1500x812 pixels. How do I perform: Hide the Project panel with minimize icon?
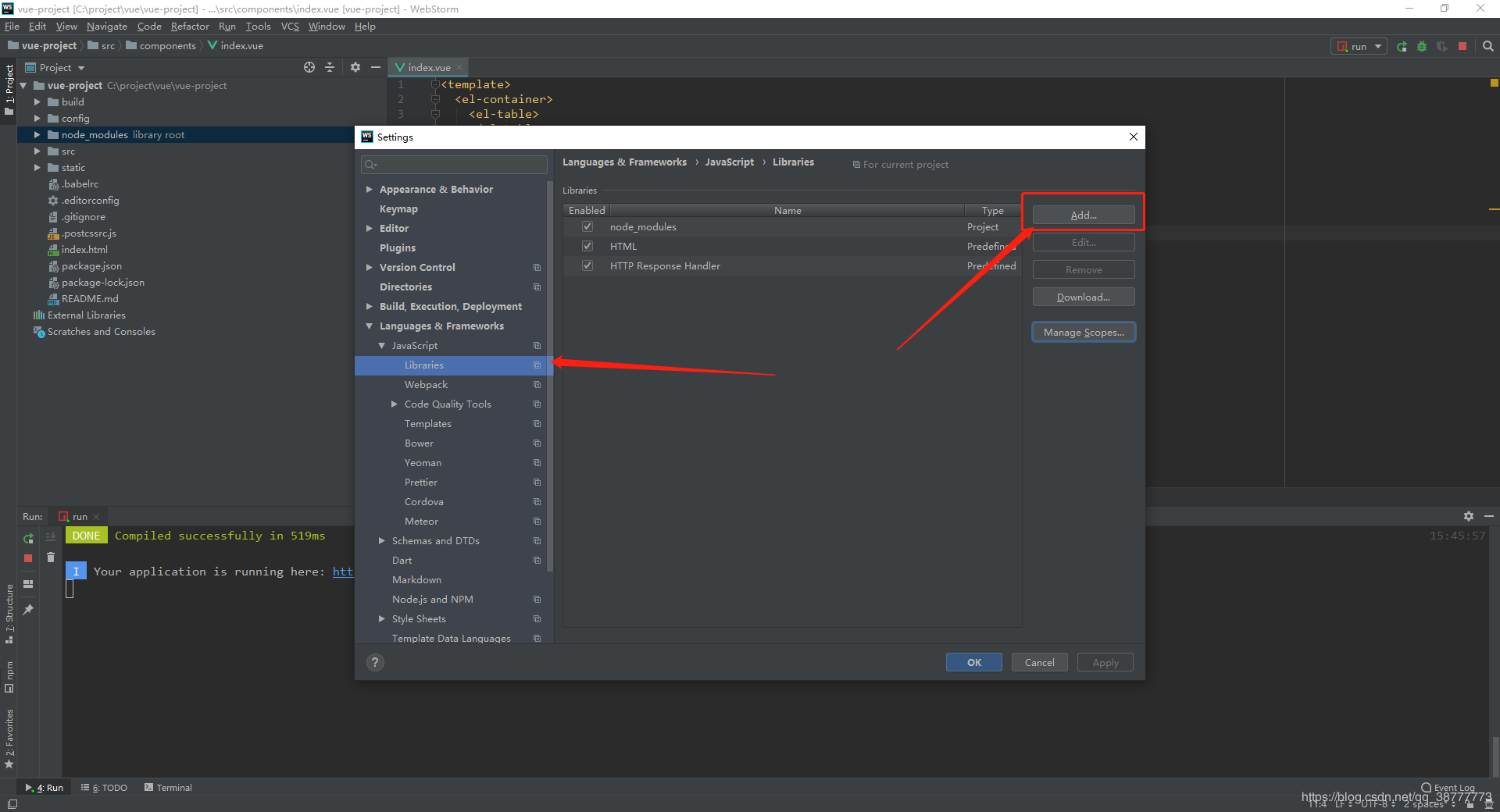point(376,68)
